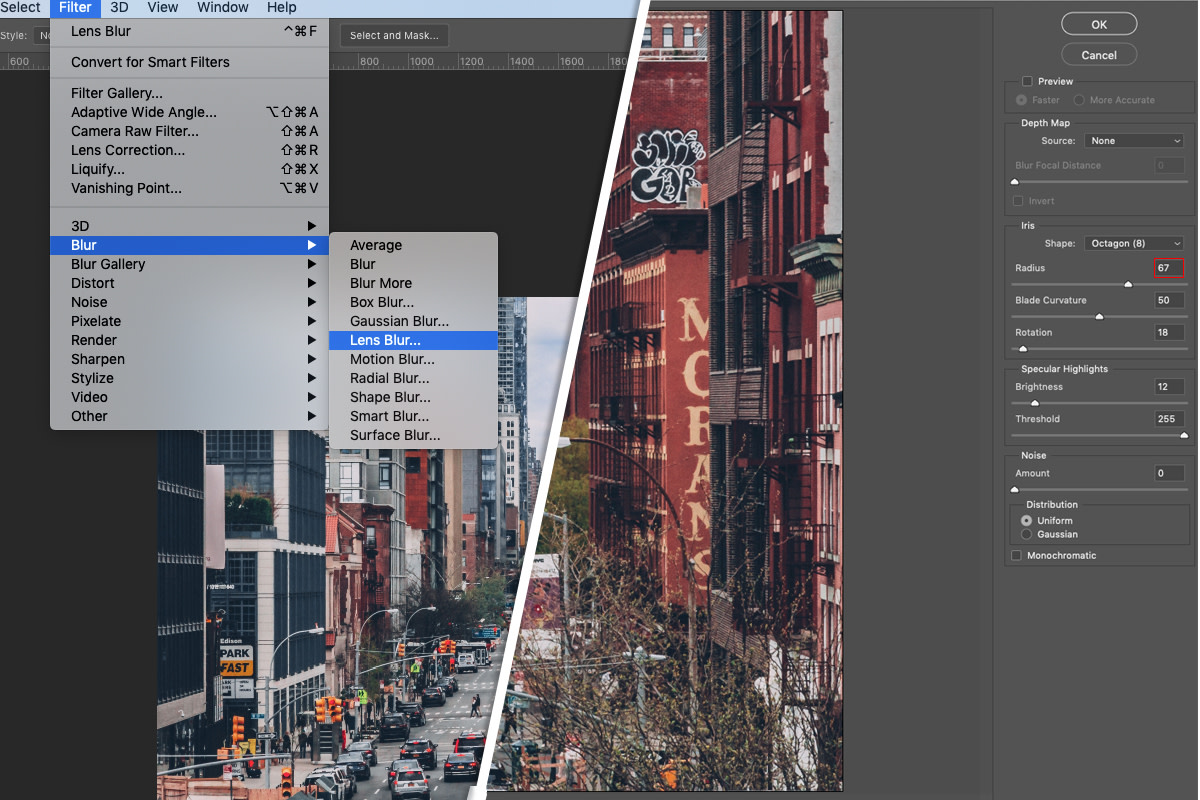This screenshot has height=800, width=1200.
Task: Open the Select menu in menu bar
Action: (20, 8)
